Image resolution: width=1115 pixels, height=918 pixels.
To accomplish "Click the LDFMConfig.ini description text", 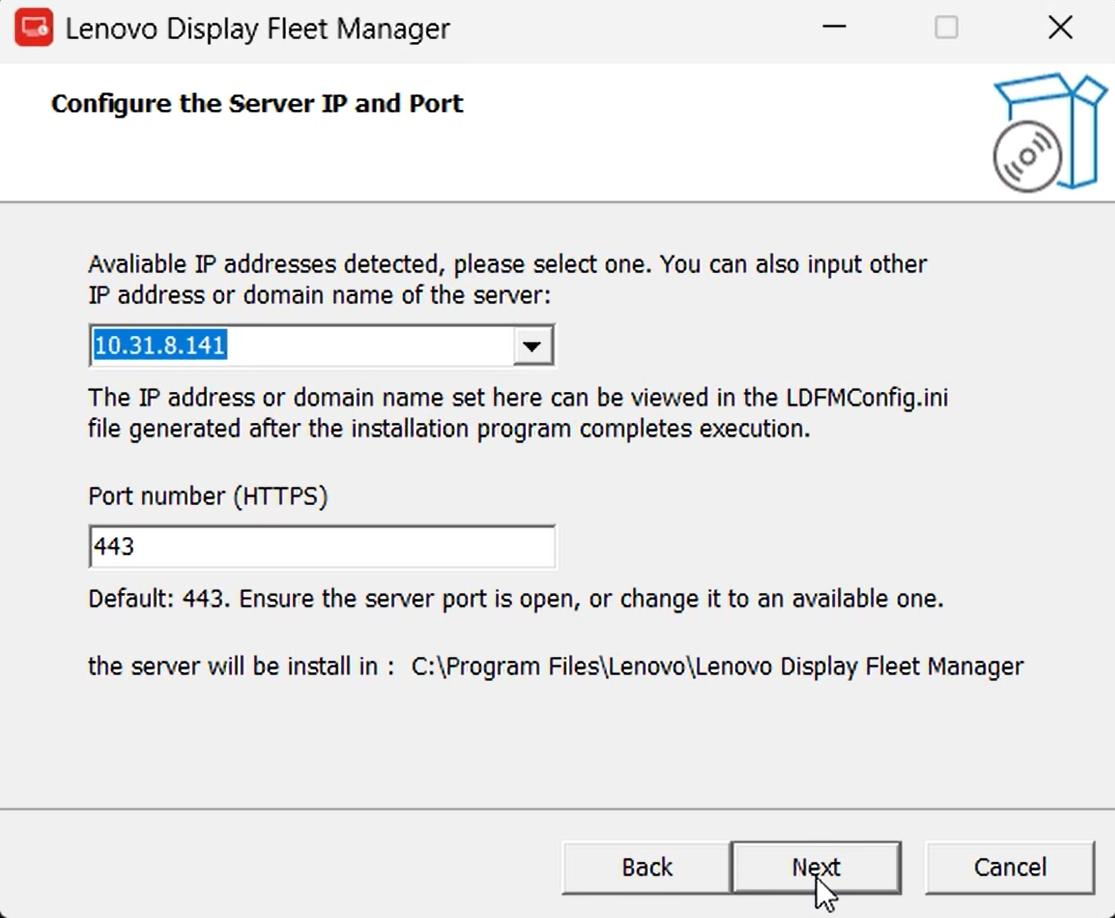I will pyautogui.click(x=518, y=412).
